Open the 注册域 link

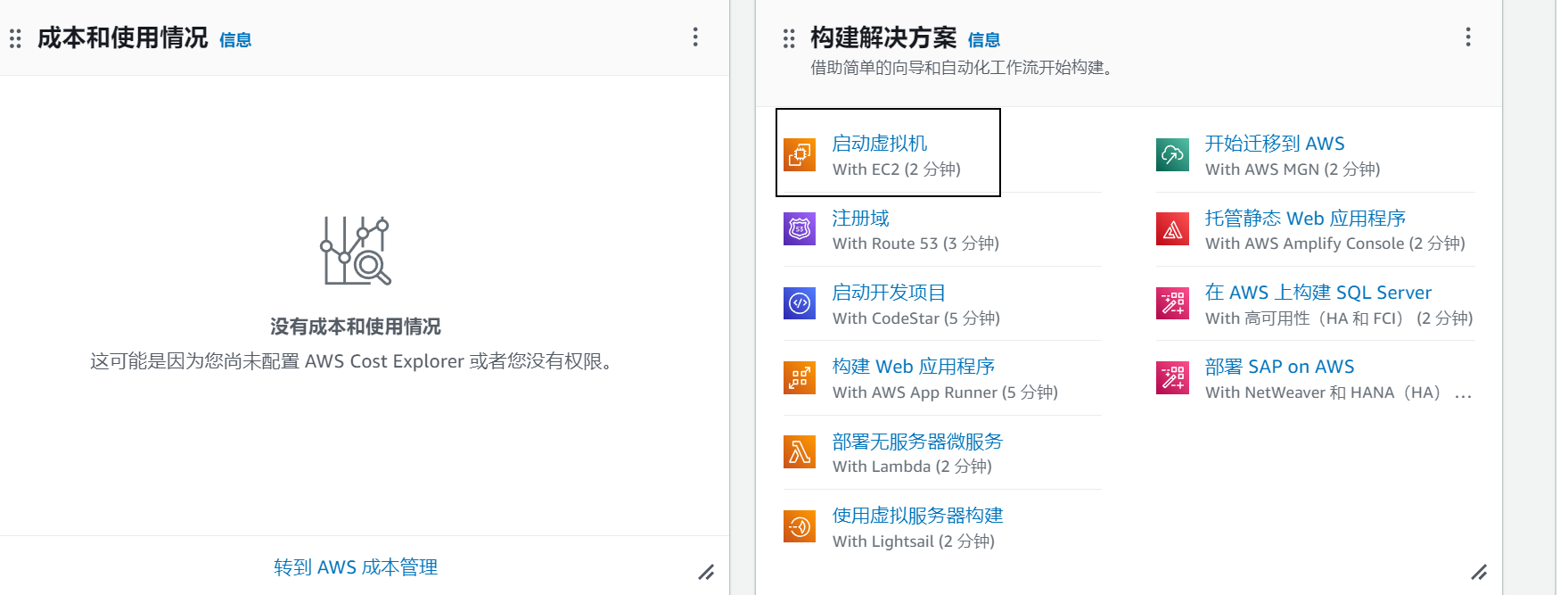coord(860,219)
